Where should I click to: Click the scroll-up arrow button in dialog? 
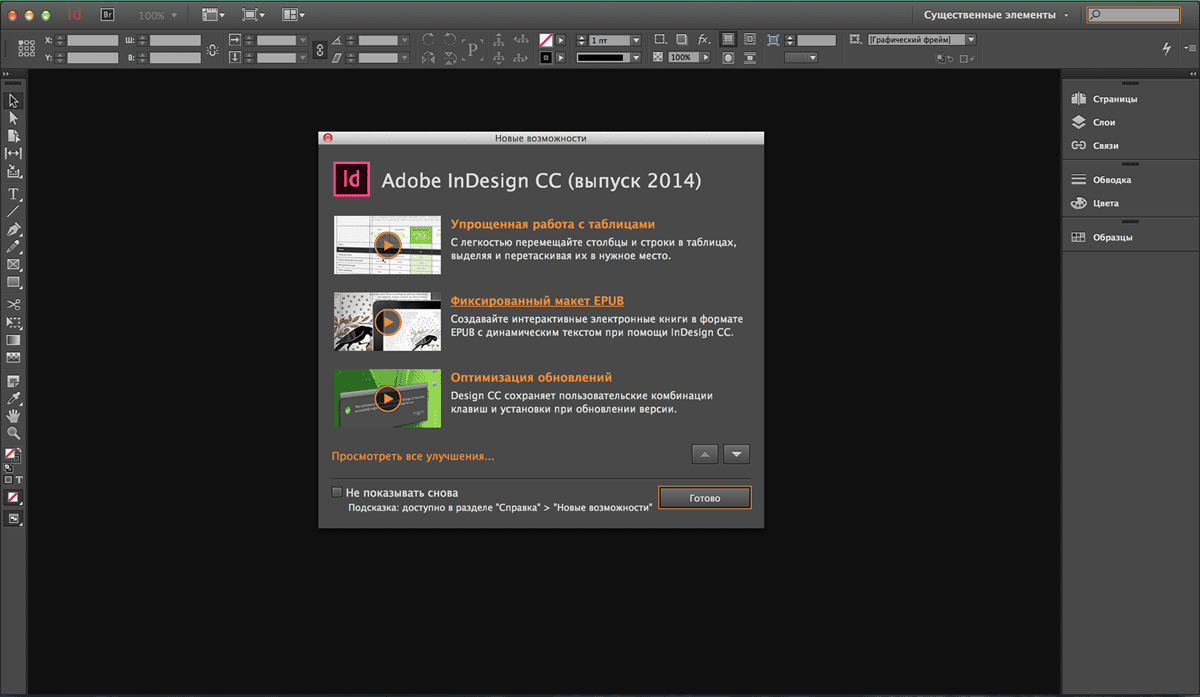coord(705,454)
